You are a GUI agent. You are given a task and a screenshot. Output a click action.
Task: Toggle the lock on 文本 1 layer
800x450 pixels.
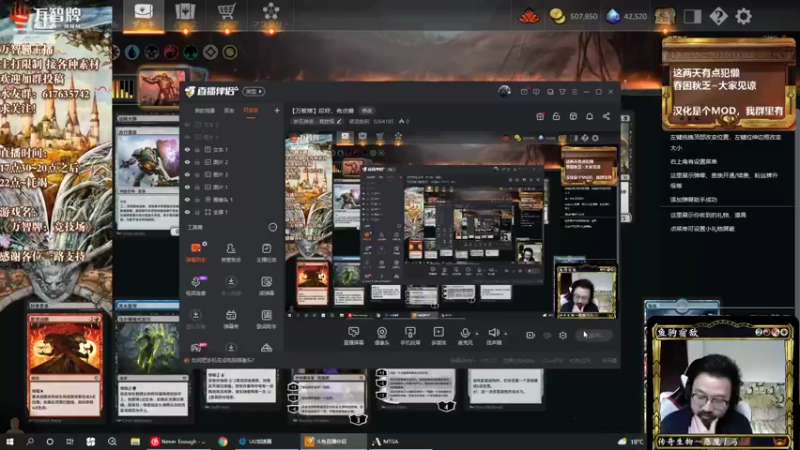[x=197, y=150]
